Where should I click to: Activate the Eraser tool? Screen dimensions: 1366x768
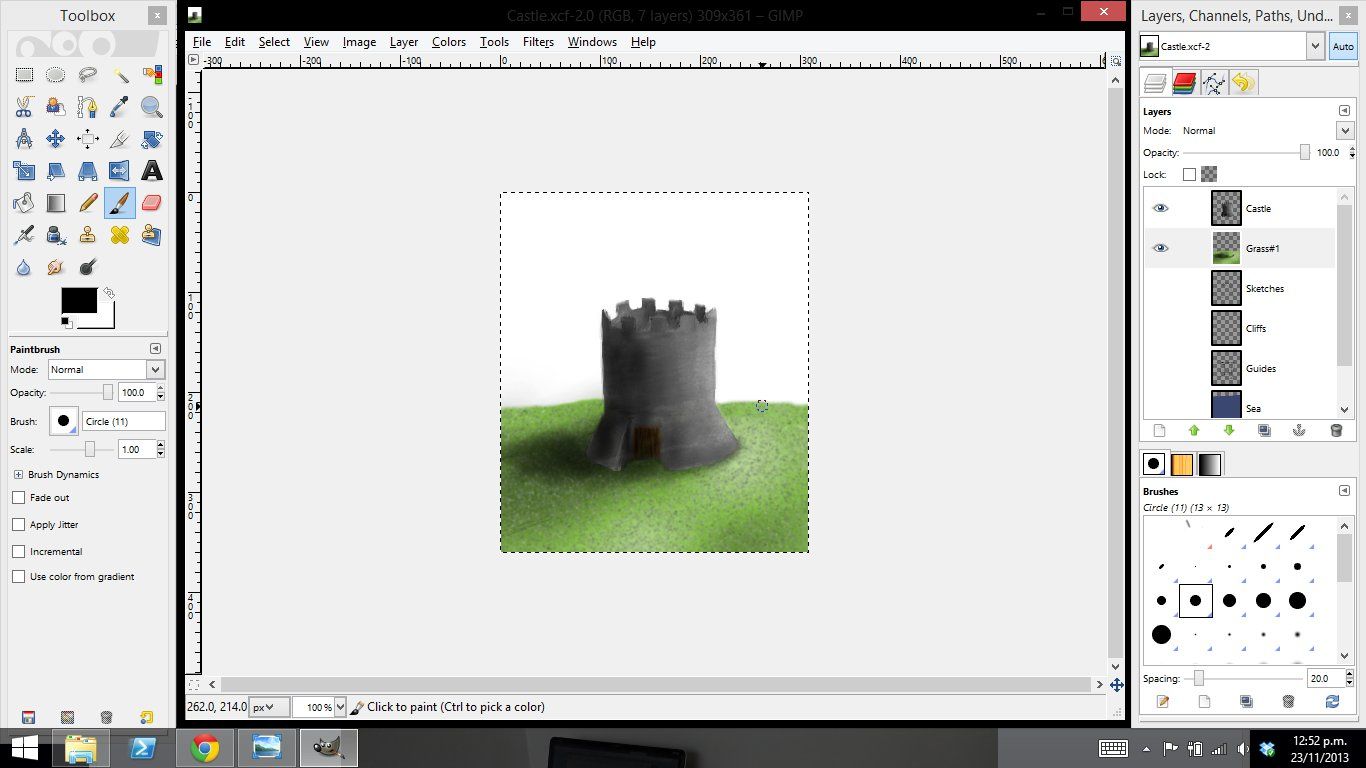point(151,202)
